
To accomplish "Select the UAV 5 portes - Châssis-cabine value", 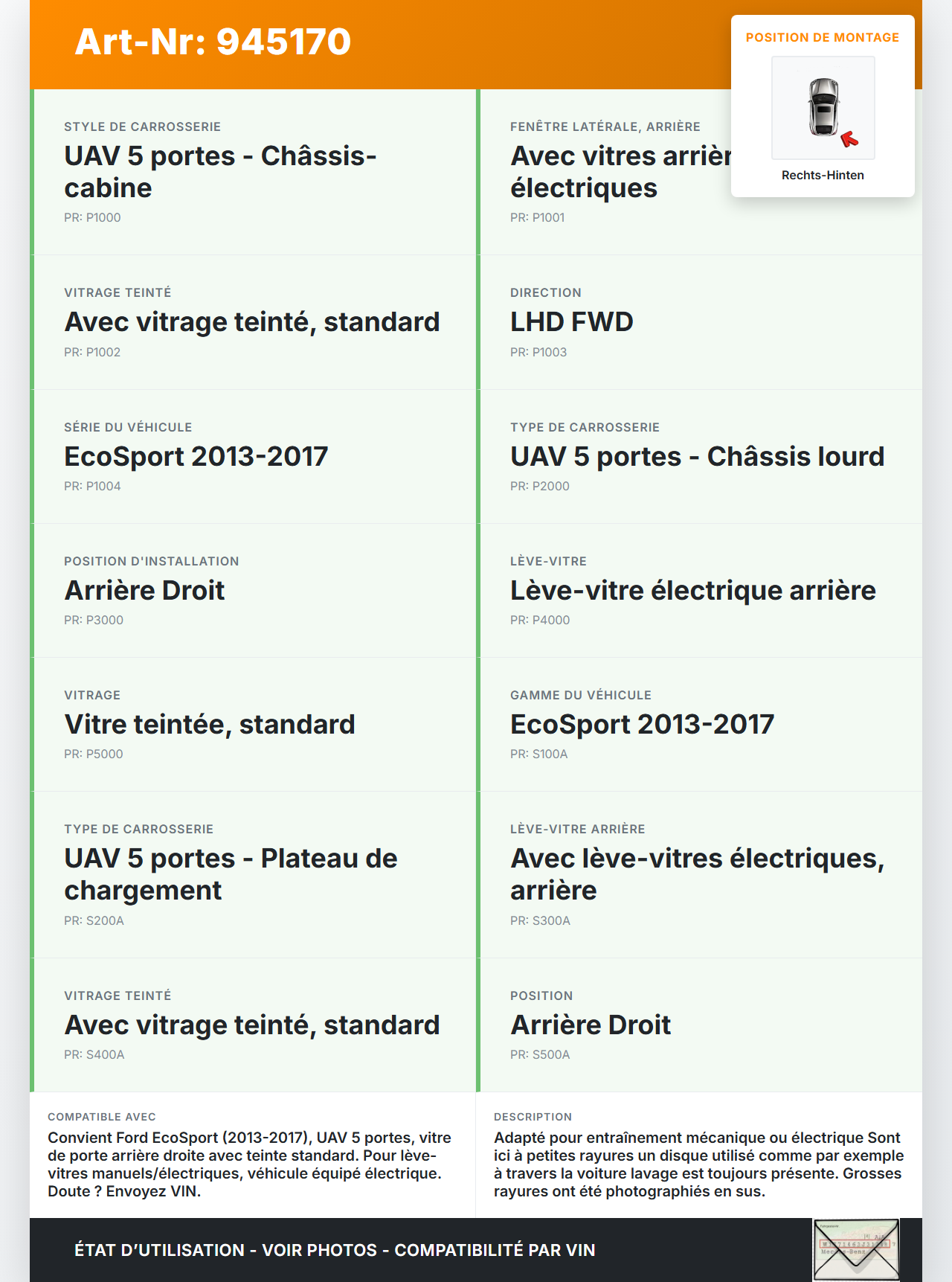I will tap(220, 172).
